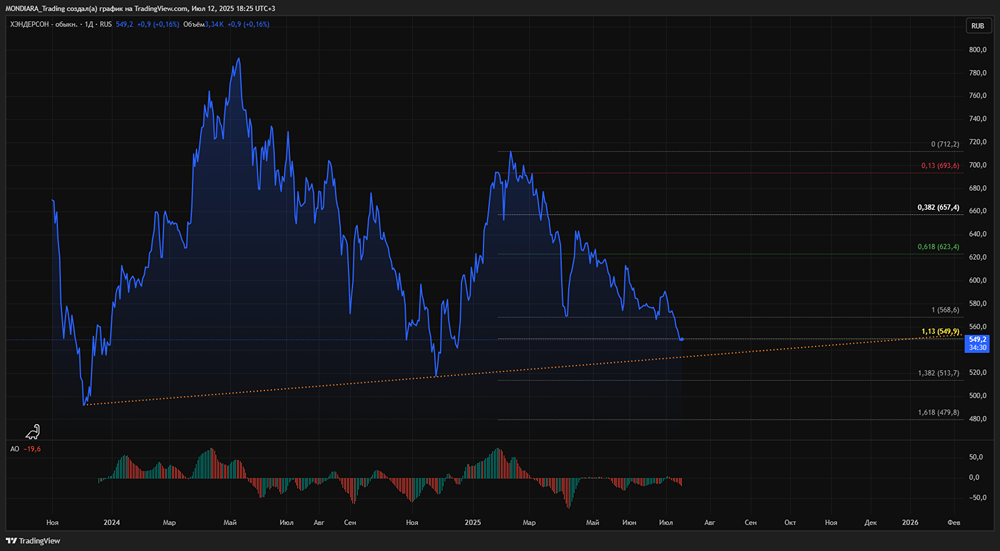Click the 800,0 mark on price scale
Viewport: 1000px width, 551px height.
[x=976, y=50]
